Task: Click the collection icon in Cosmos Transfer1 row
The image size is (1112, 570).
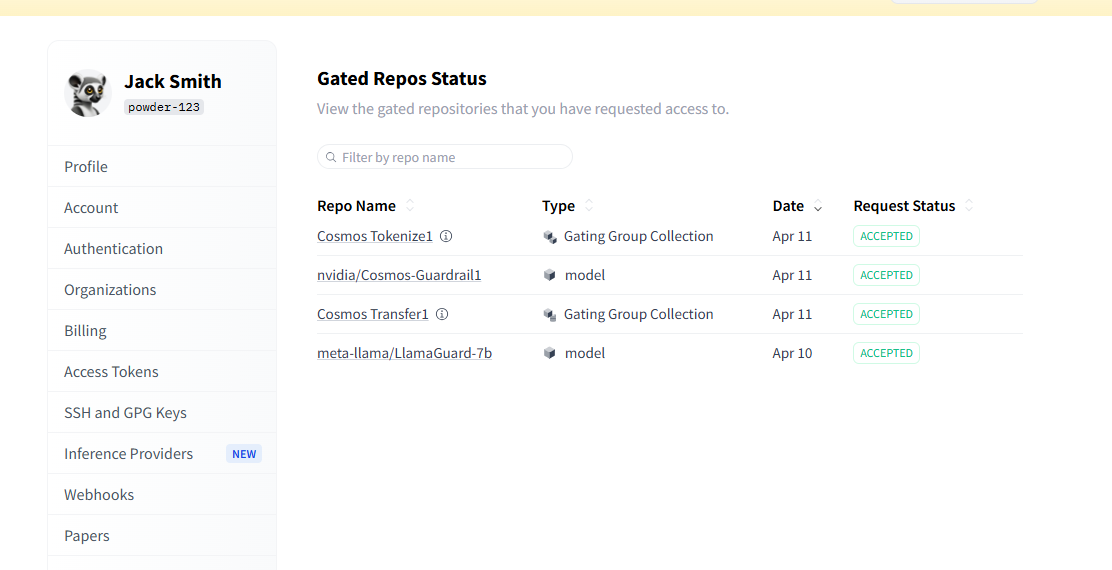Action: [550, 315]
